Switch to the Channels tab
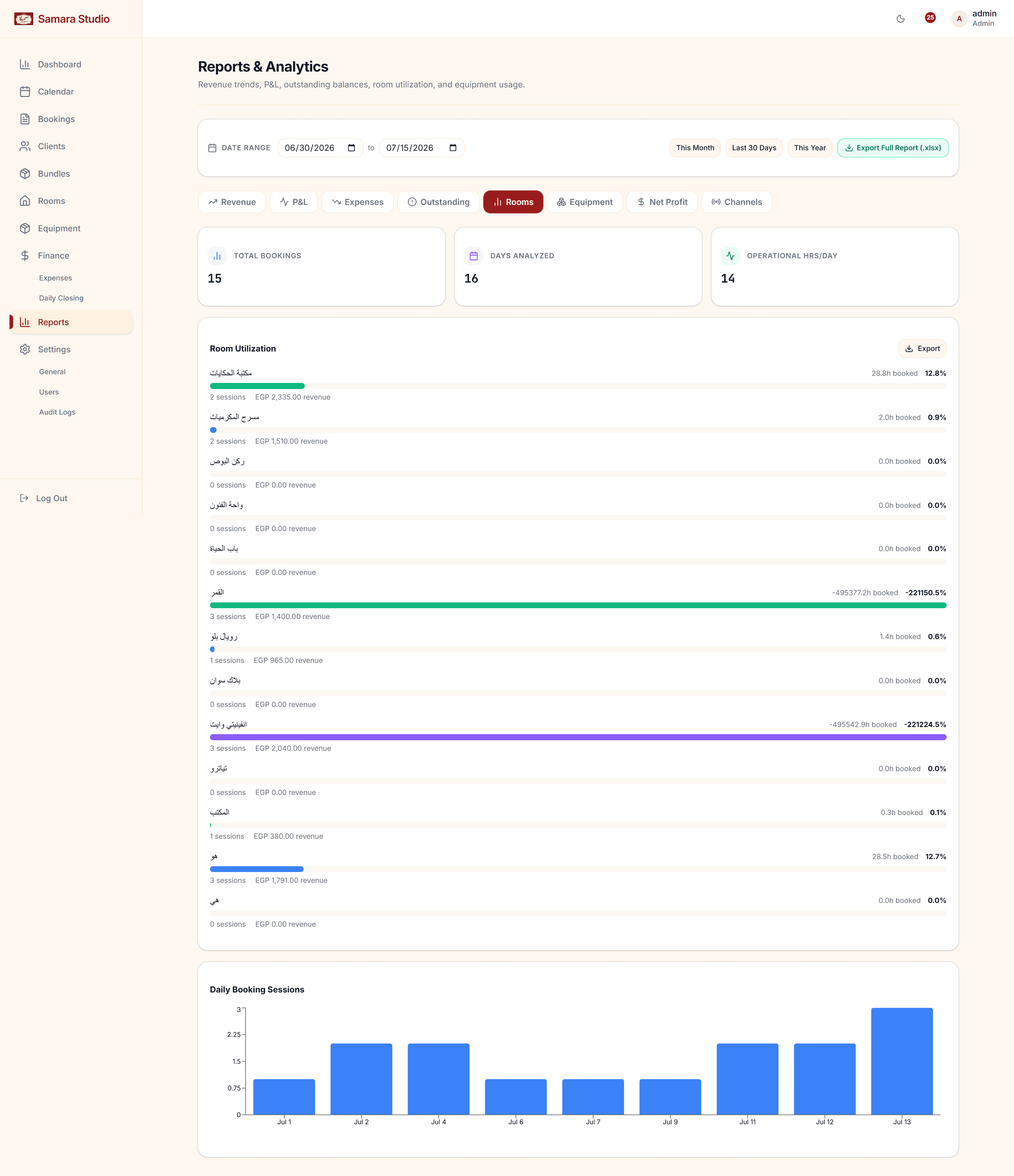The height and width of the screenshot is (1176, 1014). point(736,202)
